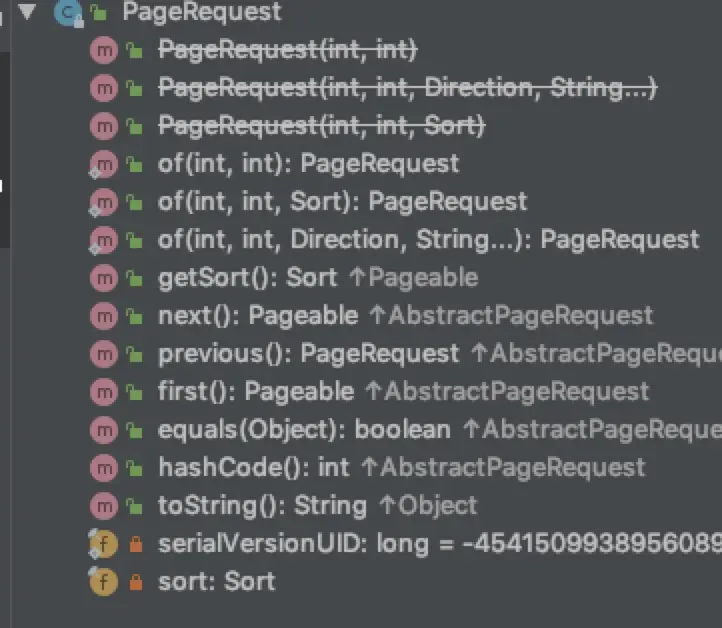The width and height of the screenshot is (722, 628).
Task: Select of(int, int, Direction, String...) method
Action: tap(428, 240)
